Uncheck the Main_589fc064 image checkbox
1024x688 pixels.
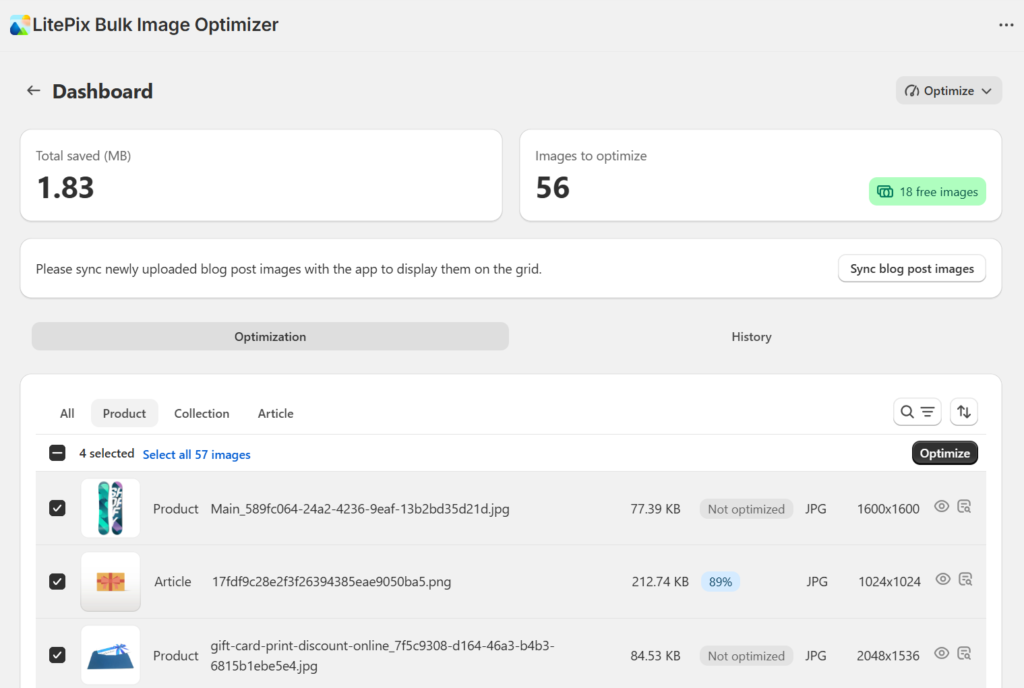point(58,508)
